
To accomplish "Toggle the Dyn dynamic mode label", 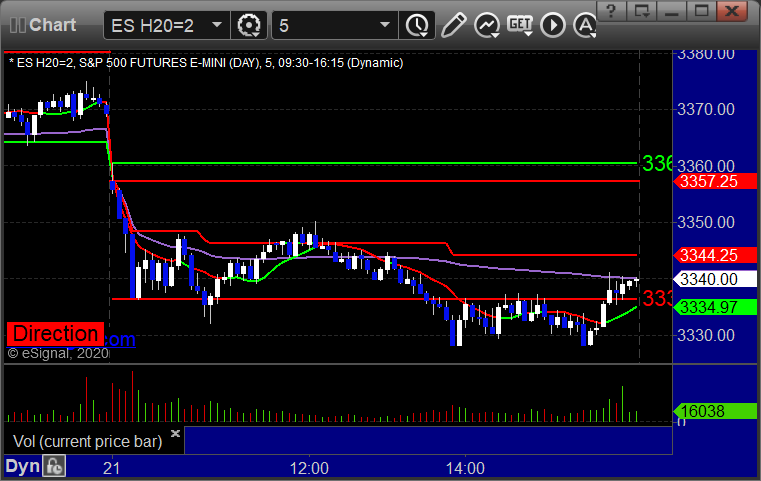I will pos(22,466).
